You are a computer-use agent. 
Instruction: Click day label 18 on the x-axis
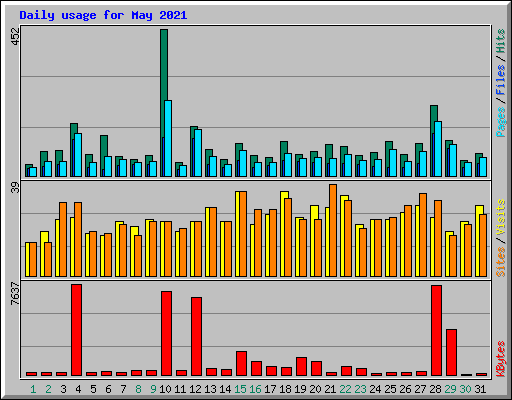[285, 389]
